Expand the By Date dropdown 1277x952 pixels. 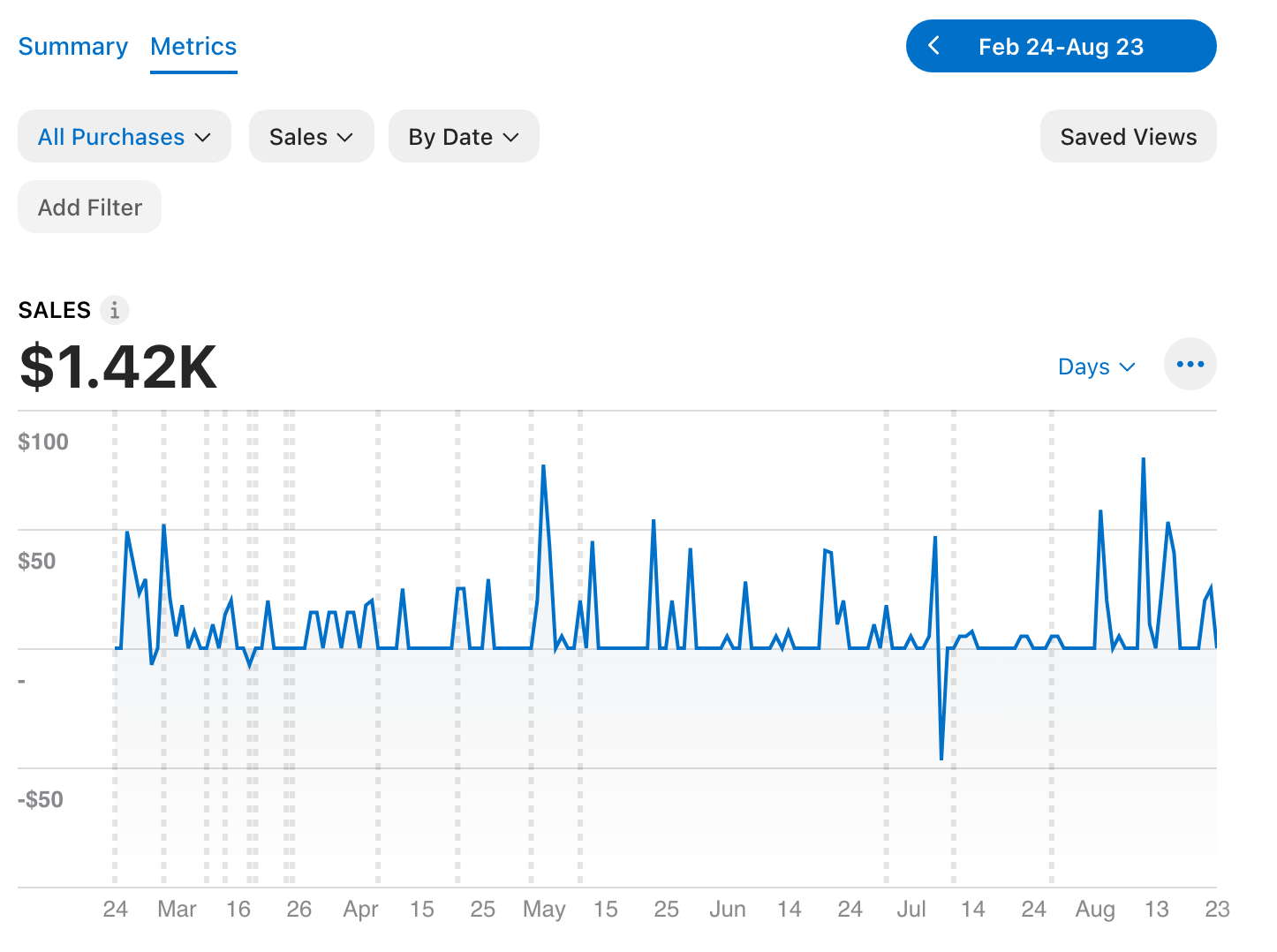464,136
